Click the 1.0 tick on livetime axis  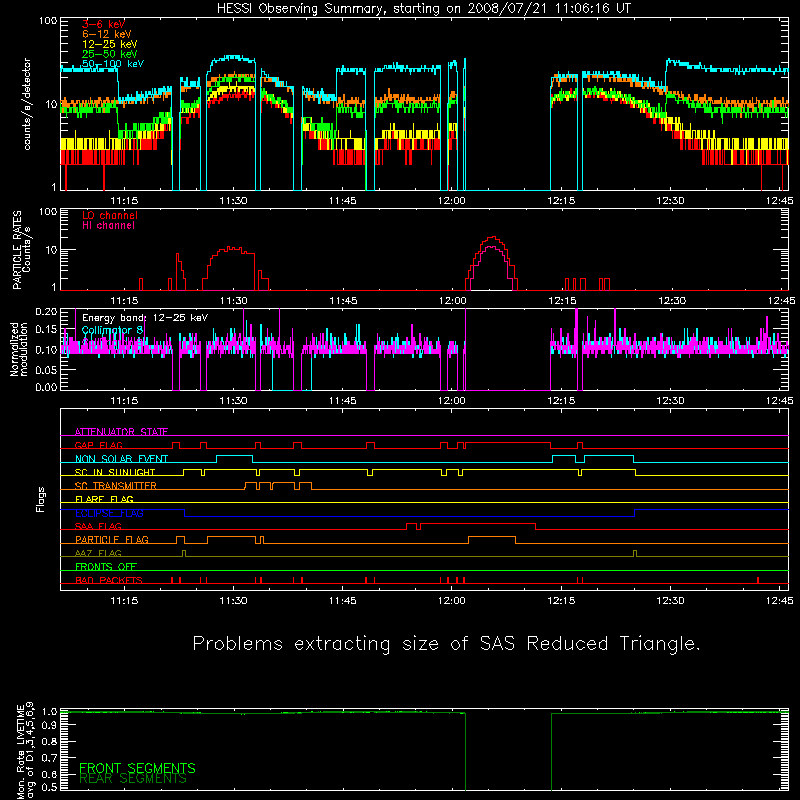coord(49,712)
